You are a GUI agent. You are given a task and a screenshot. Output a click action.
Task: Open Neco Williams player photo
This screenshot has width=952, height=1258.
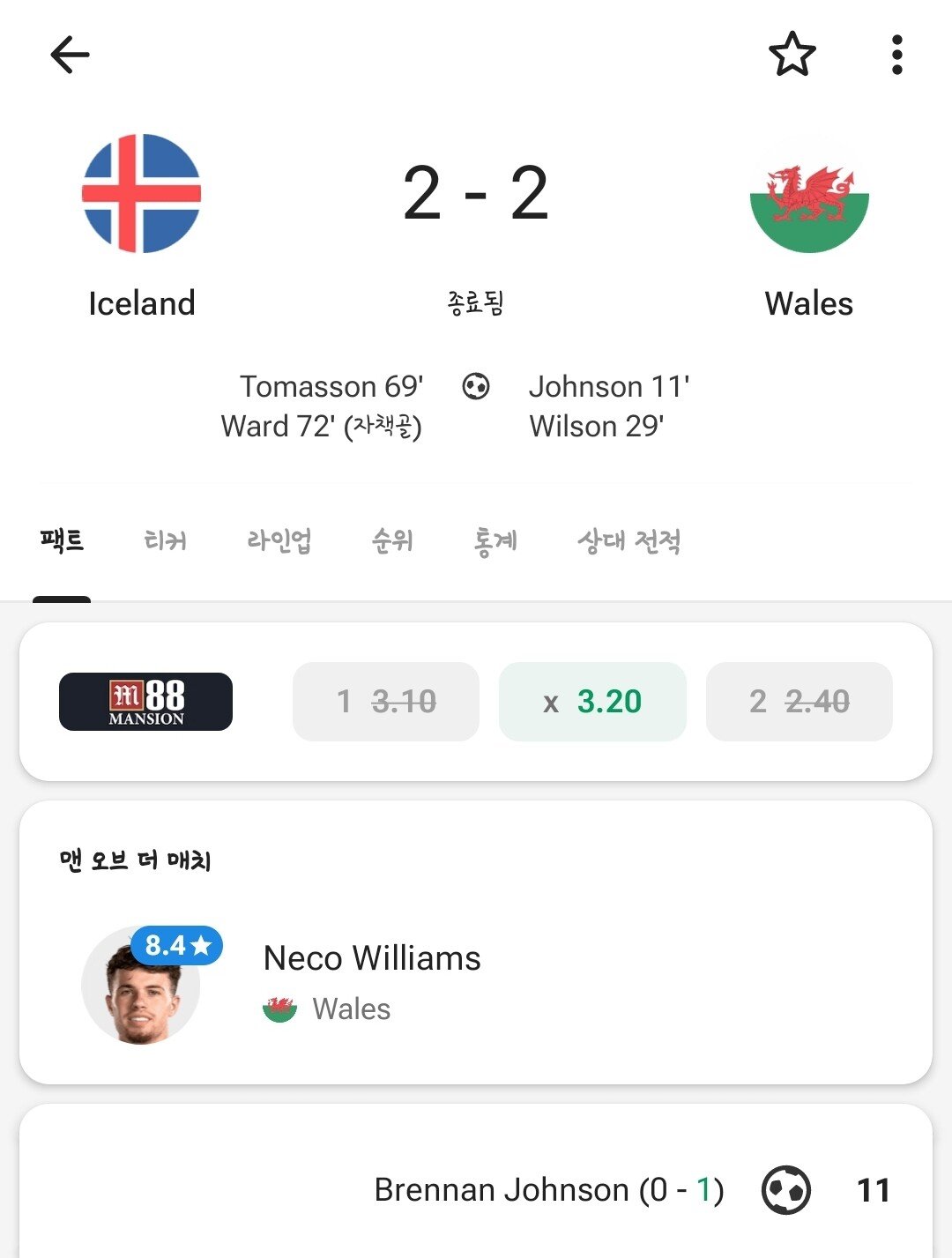point(141,992)
